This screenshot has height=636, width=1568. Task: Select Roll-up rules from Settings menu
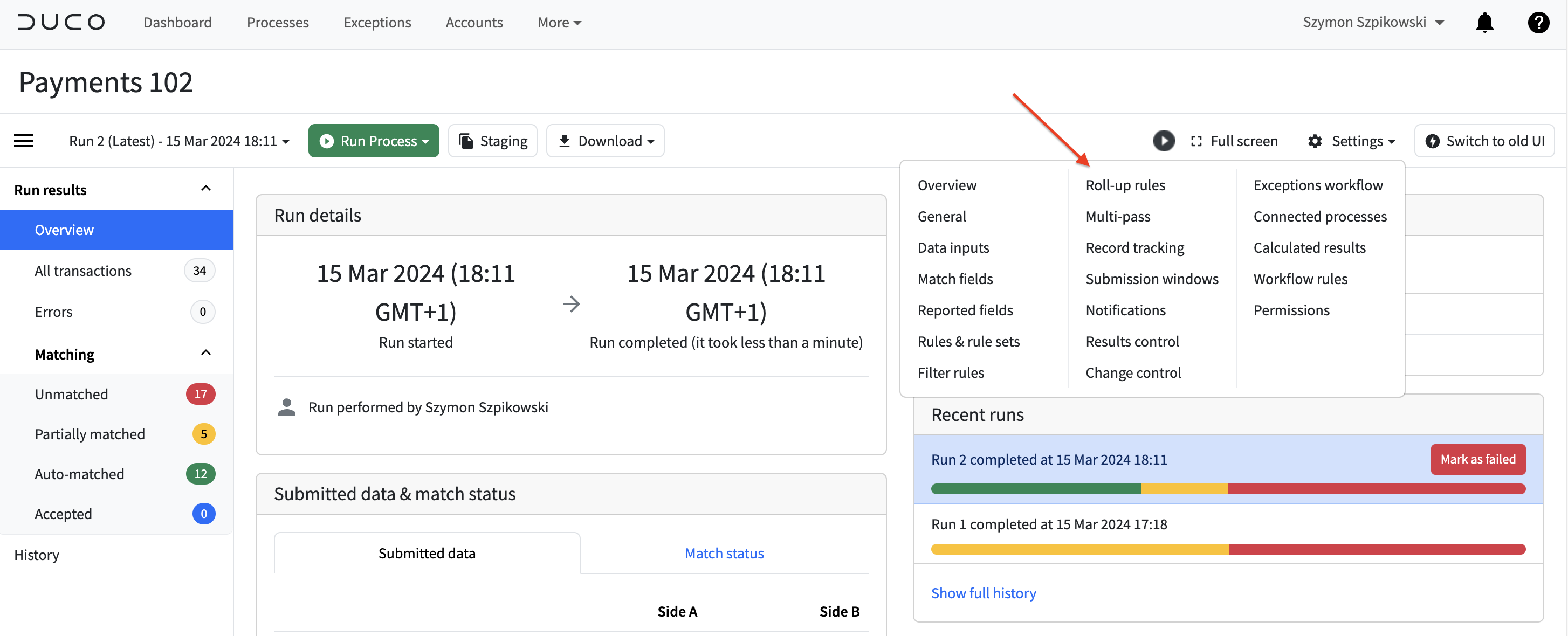coord(1125,185)
